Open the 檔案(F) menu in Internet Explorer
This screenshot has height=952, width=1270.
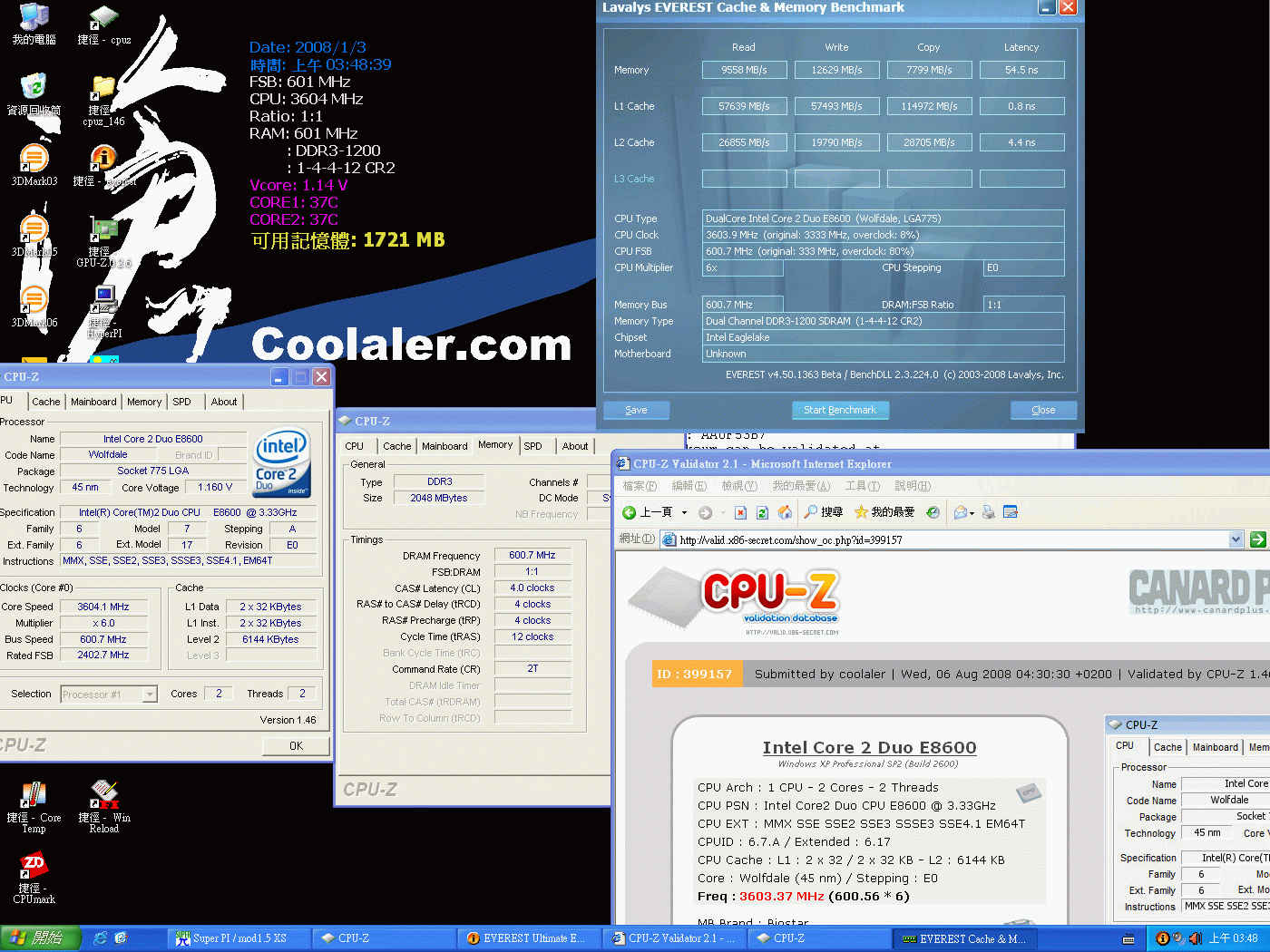coord(640,486)
